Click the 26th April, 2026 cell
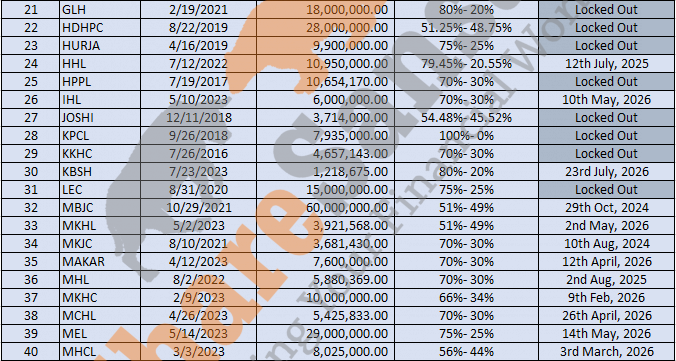Screen dimensions: 676x361 point(607,316)
